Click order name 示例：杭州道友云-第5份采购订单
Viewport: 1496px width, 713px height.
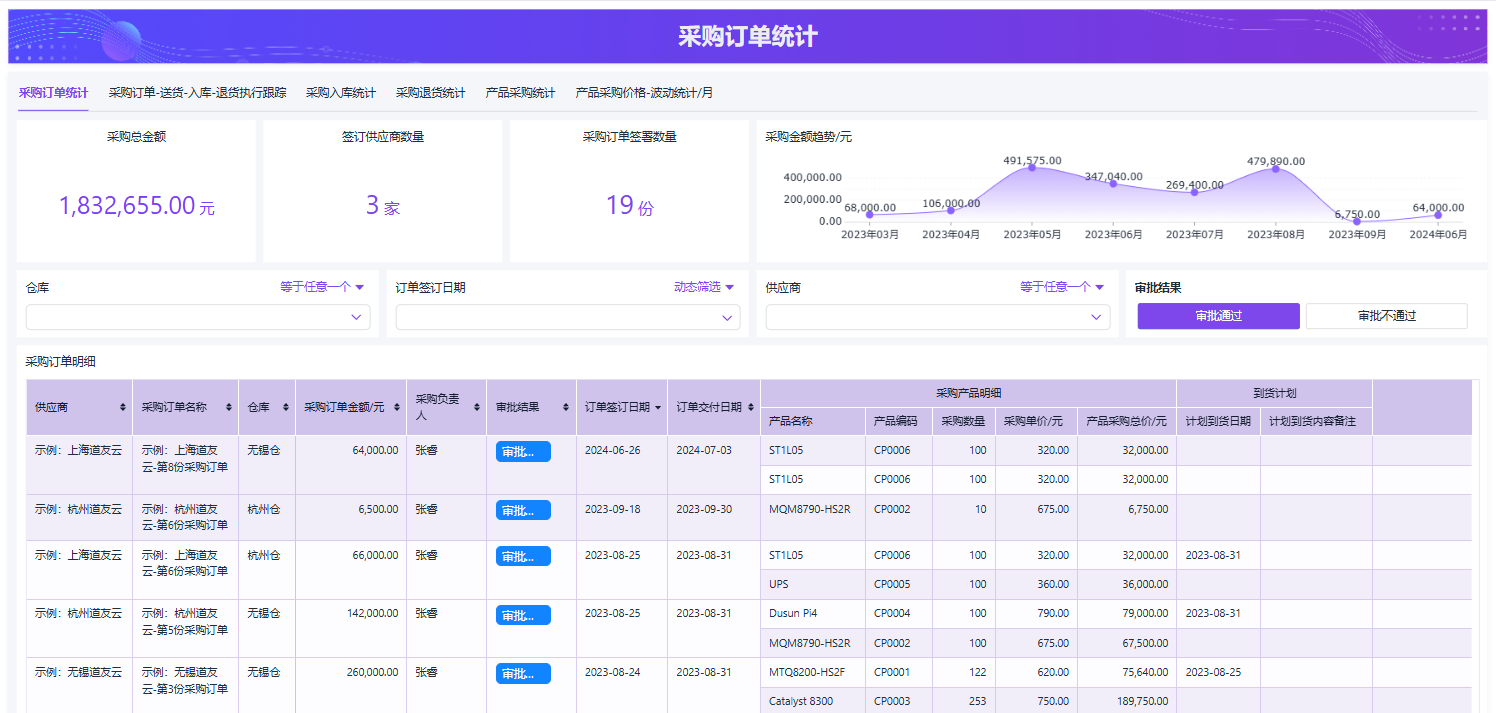(x=185, y=622)
